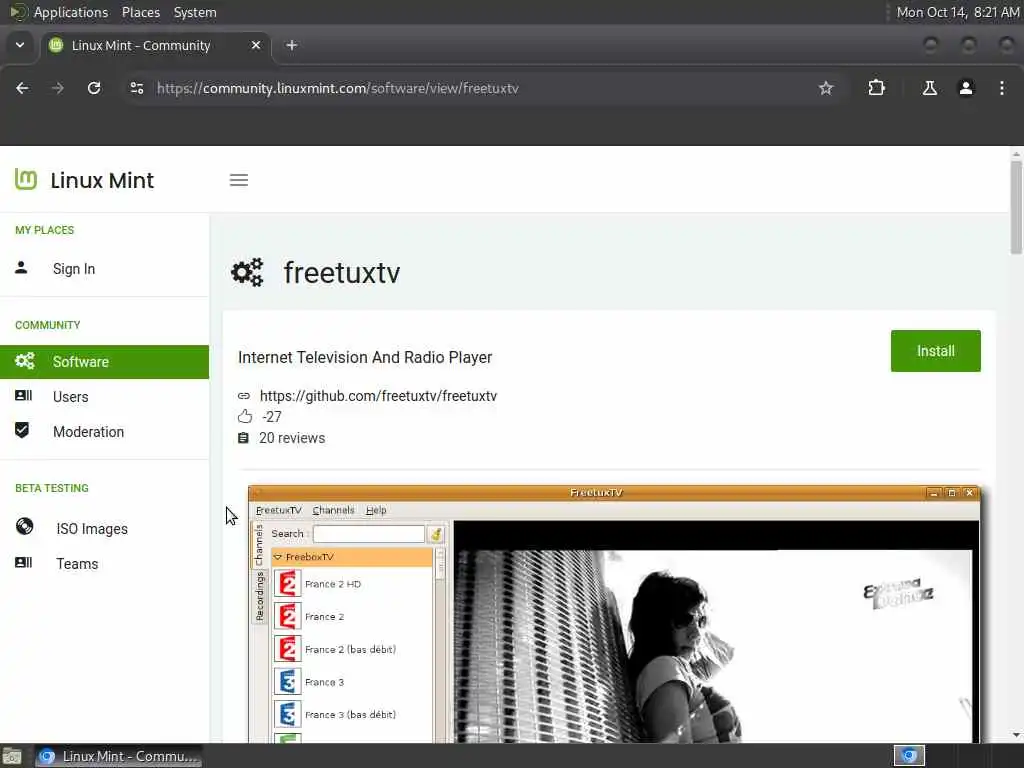This screenshot has width=1024, height=768.
Task: Click the Users sidebar icon
Action: [24, 396]
